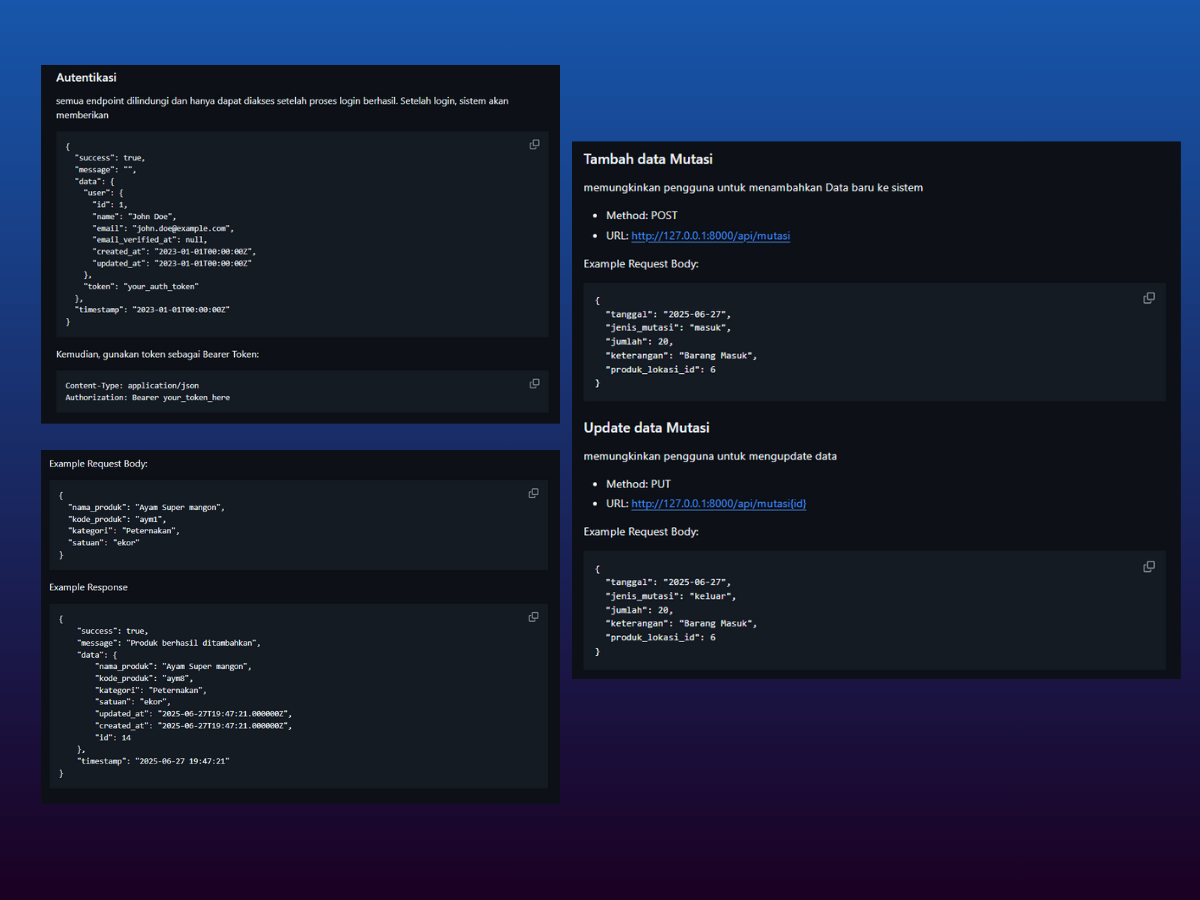The image size is (1200, 900).
Task: Click the "jenis_mutasi": "masuk" code line
Action: [668, 327]
